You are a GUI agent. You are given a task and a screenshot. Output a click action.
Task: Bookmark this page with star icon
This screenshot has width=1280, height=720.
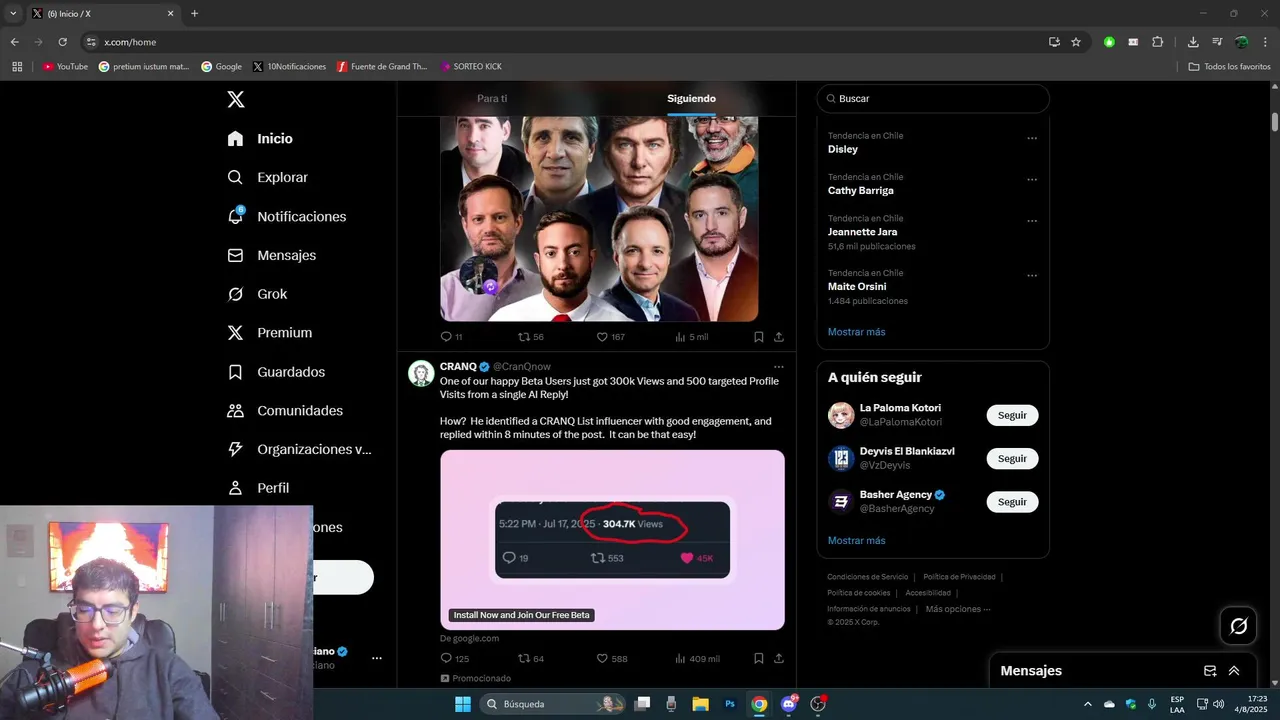[1076, 42]
